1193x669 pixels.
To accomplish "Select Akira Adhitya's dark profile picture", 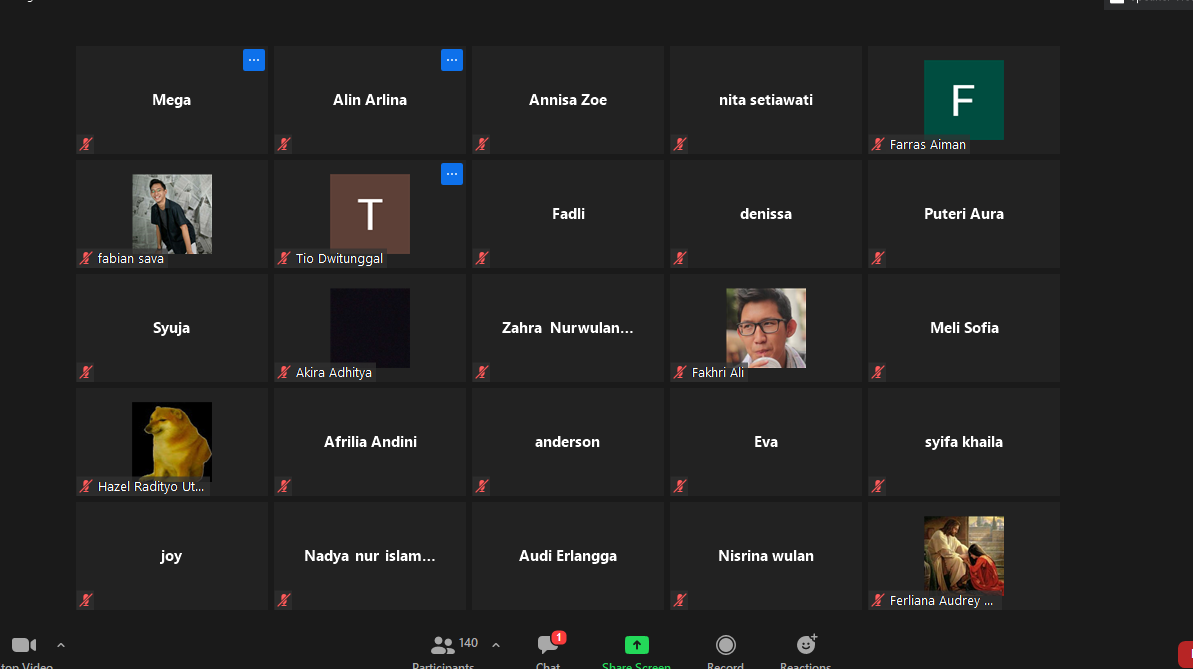I will [x=370, y=328].
